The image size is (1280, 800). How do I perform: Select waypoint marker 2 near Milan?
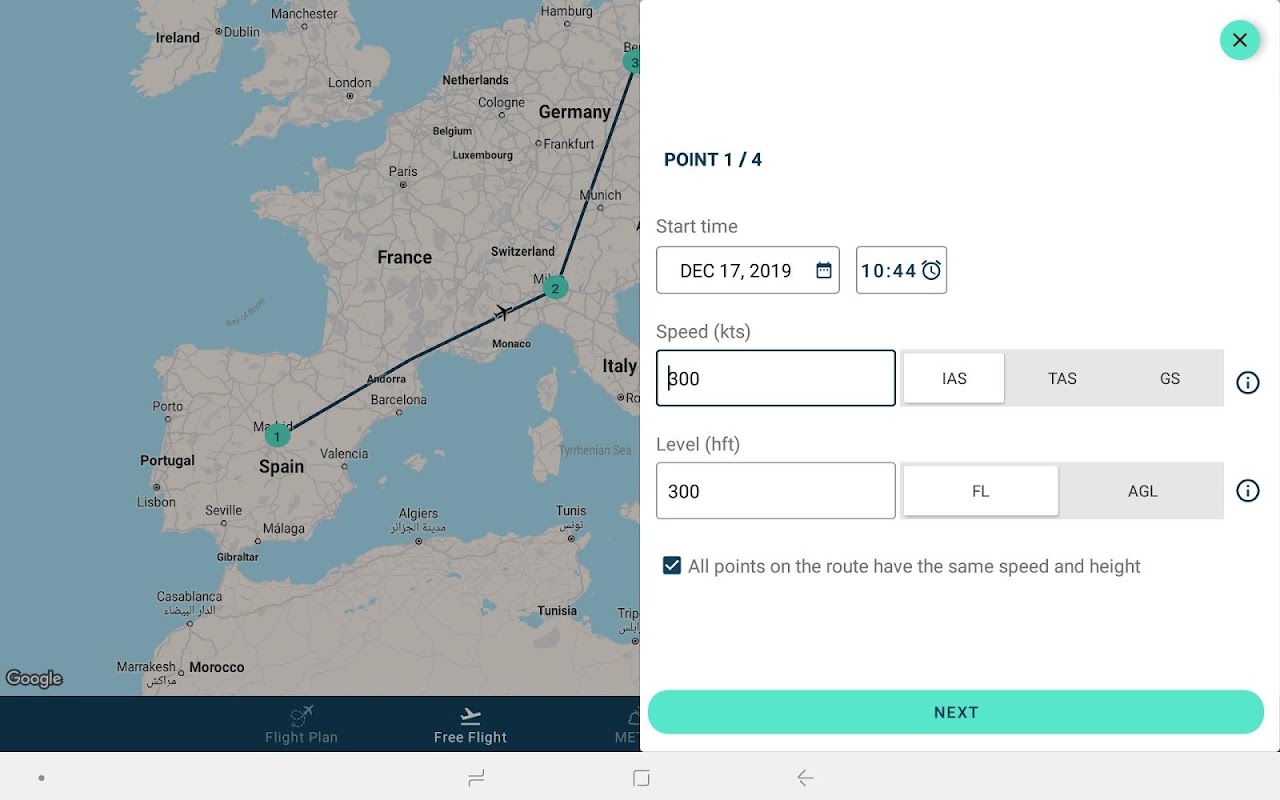coord(555,289)
